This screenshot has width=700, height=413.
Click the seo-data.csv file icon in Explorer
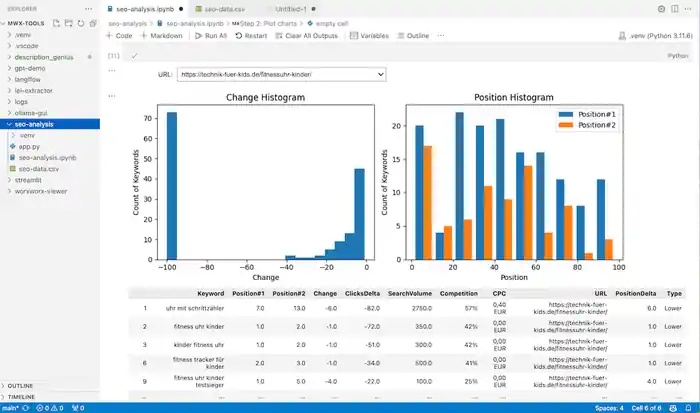12,169
